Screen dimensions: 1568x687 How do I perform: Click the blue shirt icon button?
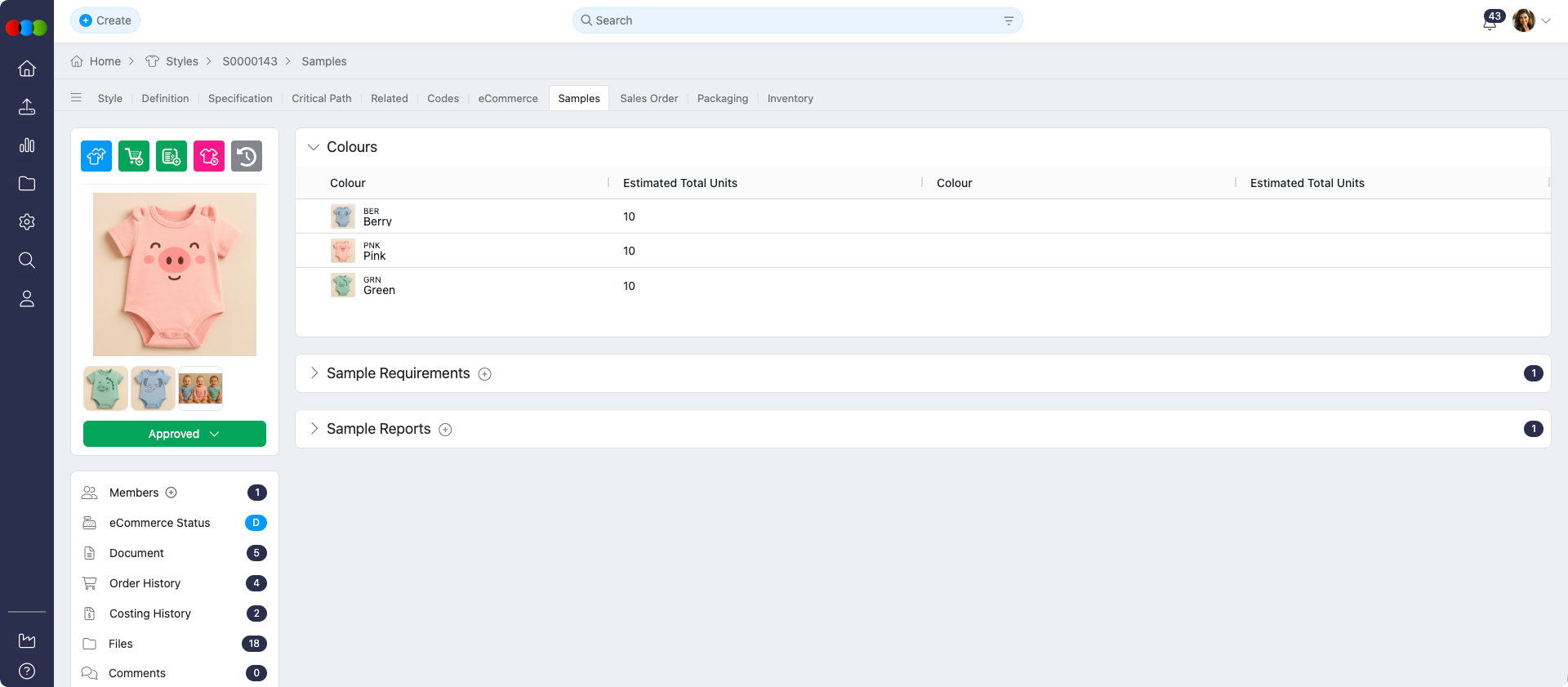96,156
